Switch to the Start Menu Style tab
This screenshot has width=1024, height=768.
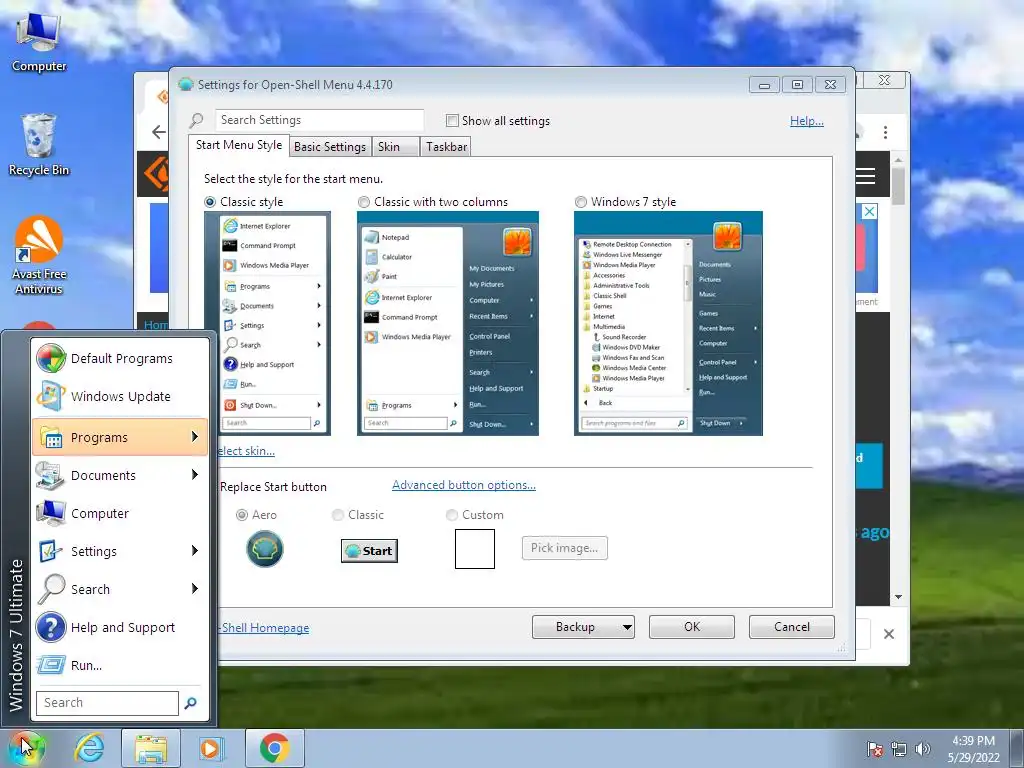239,145
